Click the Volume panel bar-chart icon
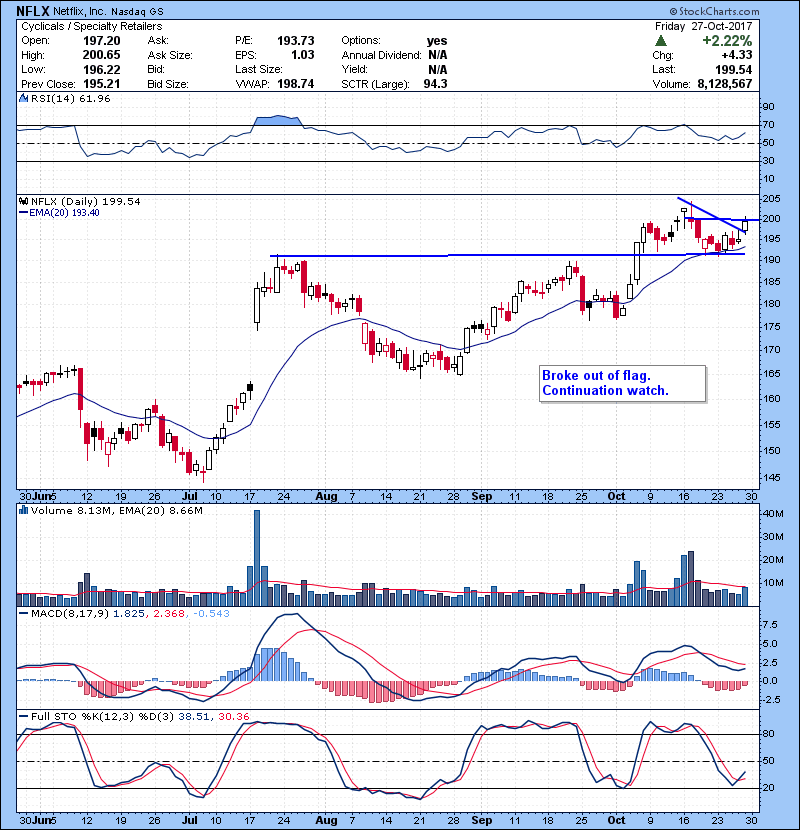This screenshot has height=830, width=800. (x=24, y=510)
